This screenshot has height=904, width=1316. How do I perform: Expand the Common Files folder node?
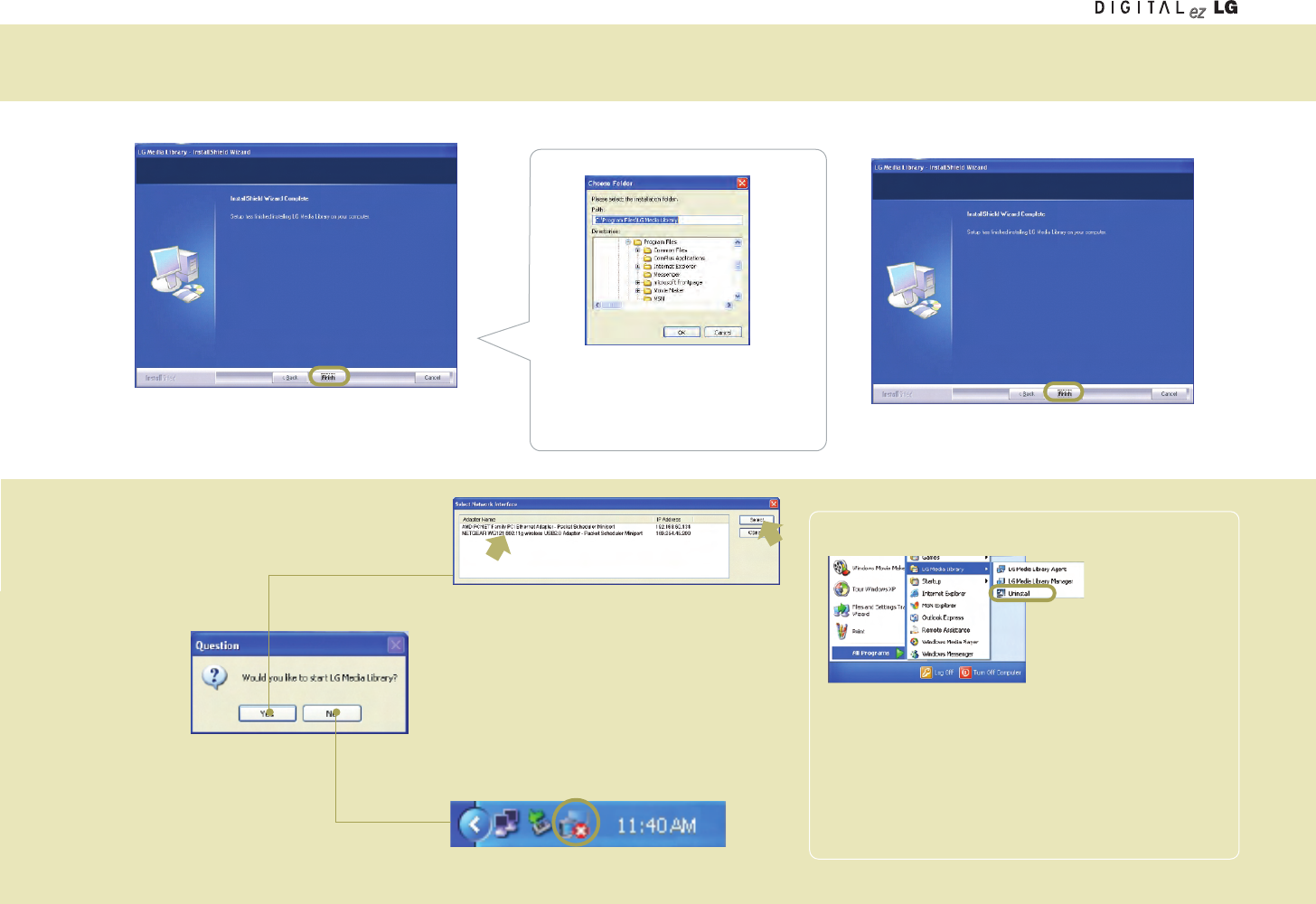tap(638, 250)
